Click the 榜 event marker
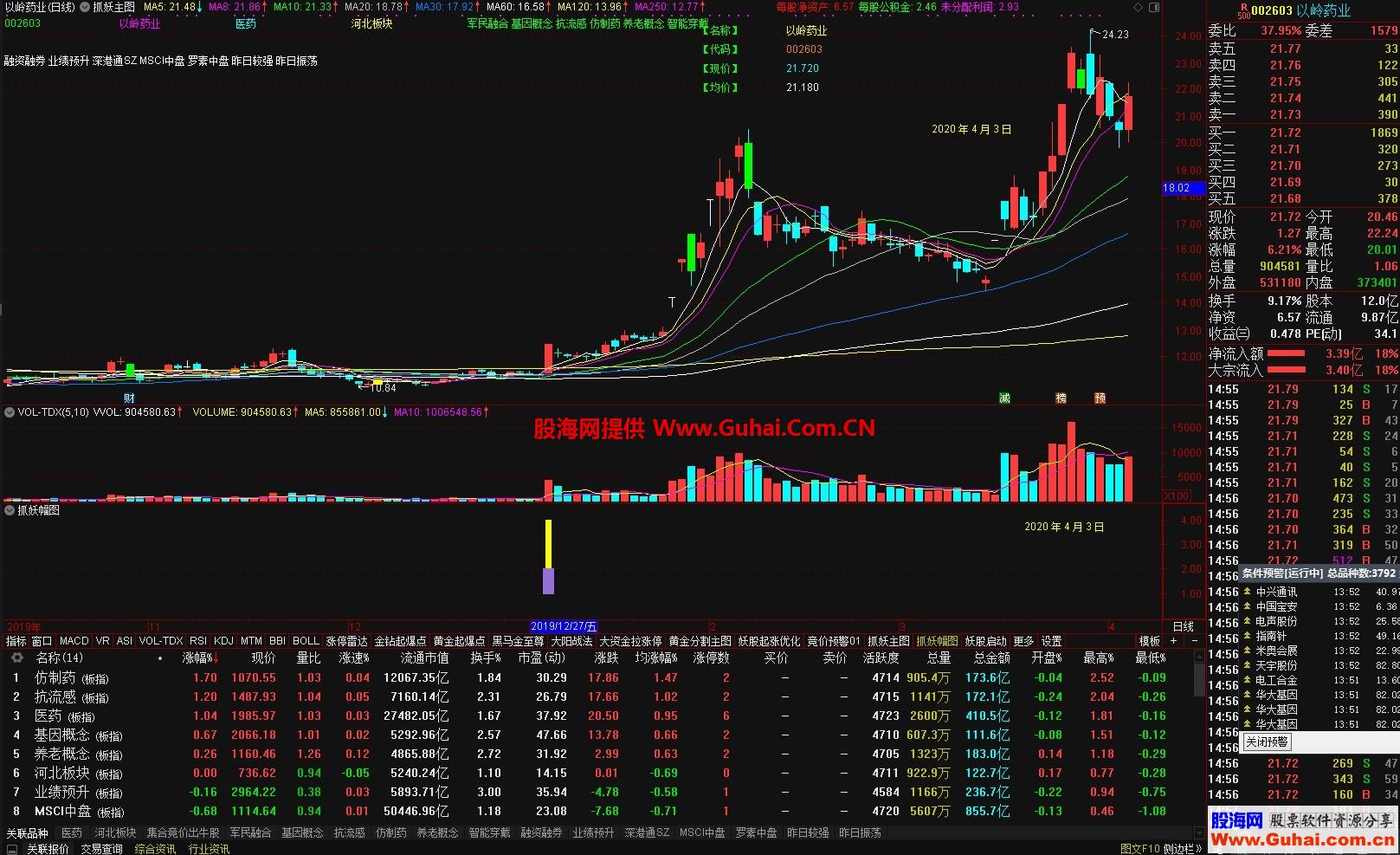This screenshot has height=855, width=1400. tap(1061, 398)
